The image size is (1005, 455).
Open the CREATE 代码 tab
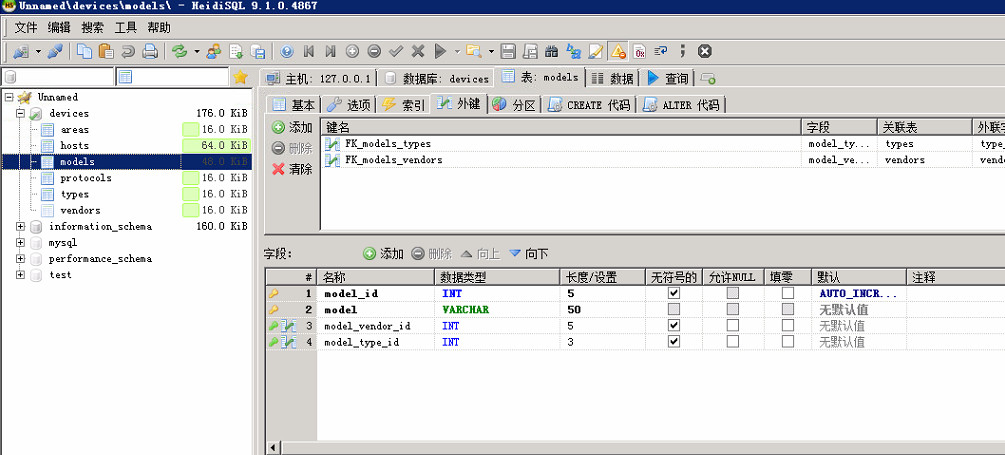[589, 105]
